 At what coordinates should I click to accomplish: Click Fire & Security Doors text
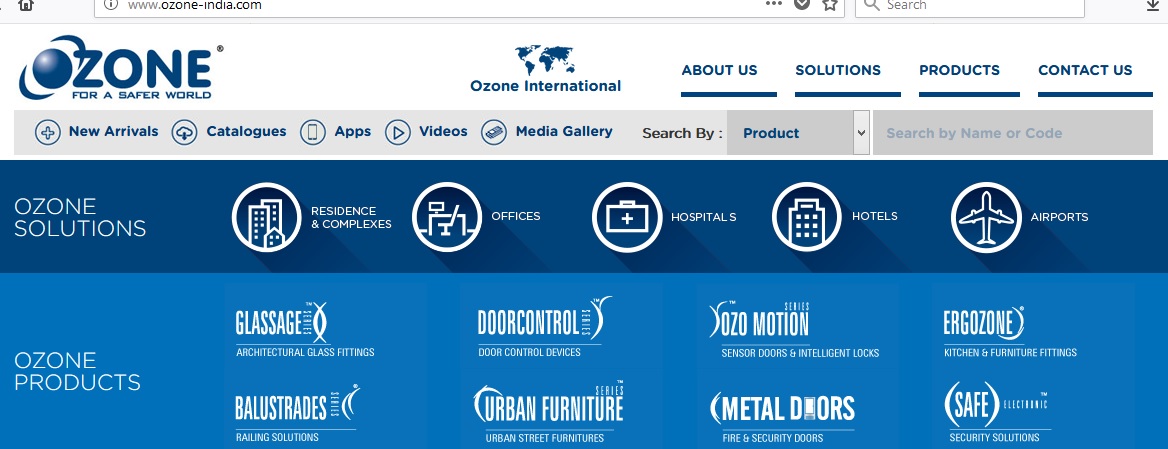pos(772,438)
